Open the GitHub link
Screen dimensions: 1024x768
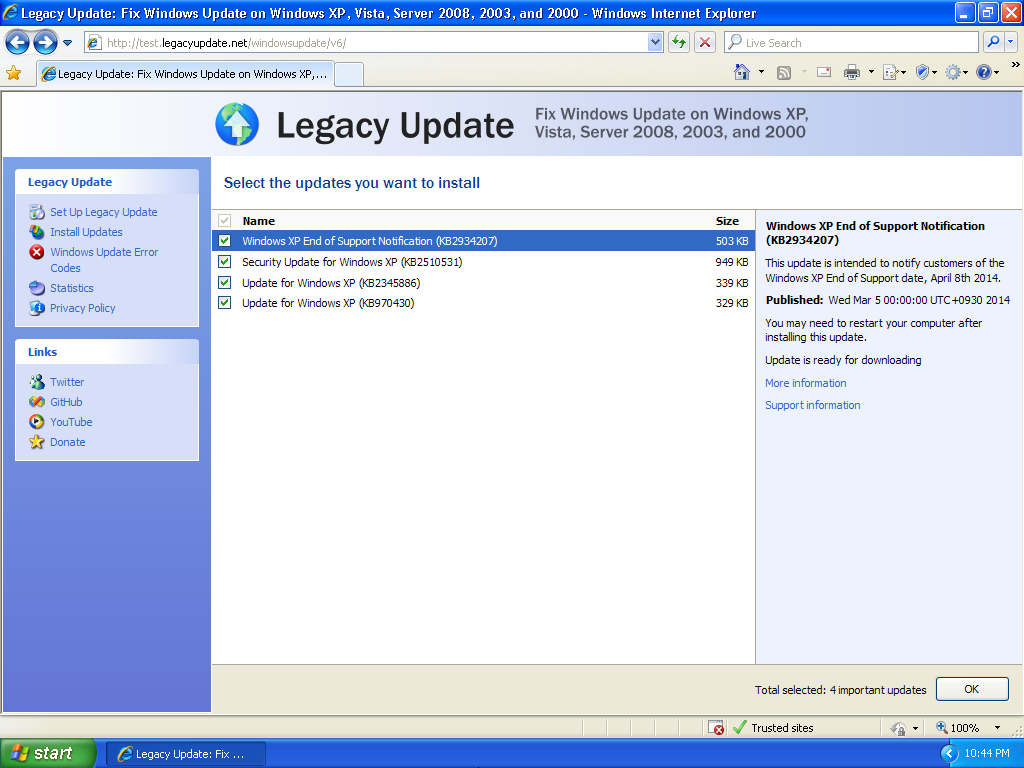click(x=66, y=402)
